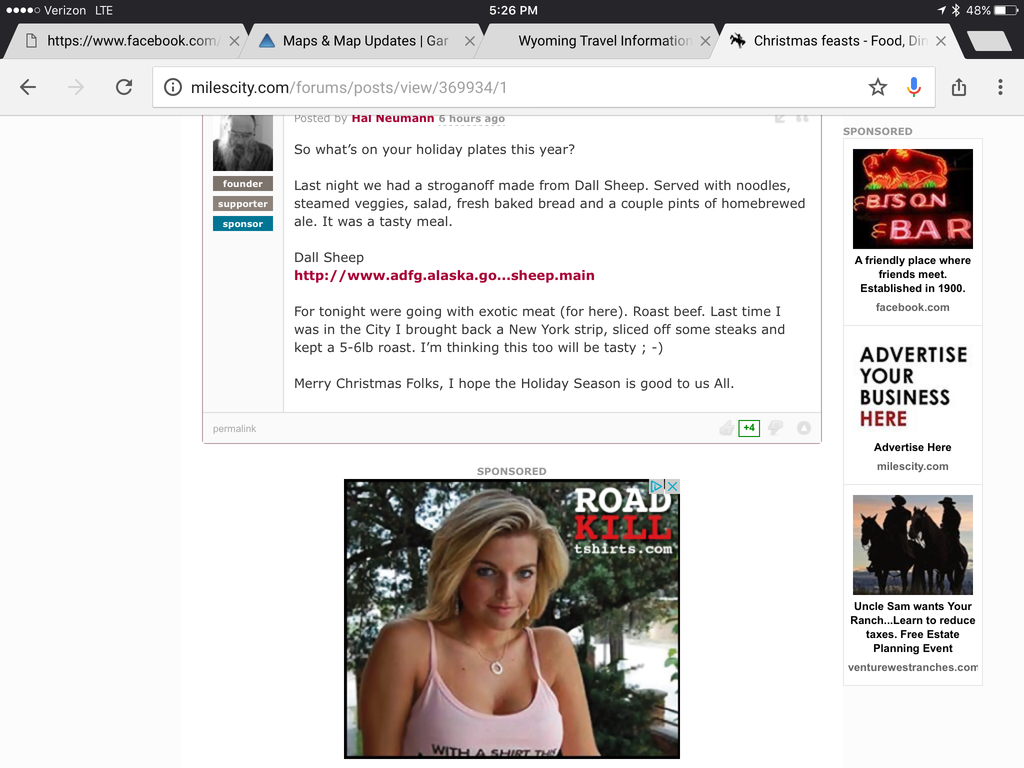Tap the browser back arrow
Image resolution: width=1024 pixels, height=768 pixels.
coord(28,87)
